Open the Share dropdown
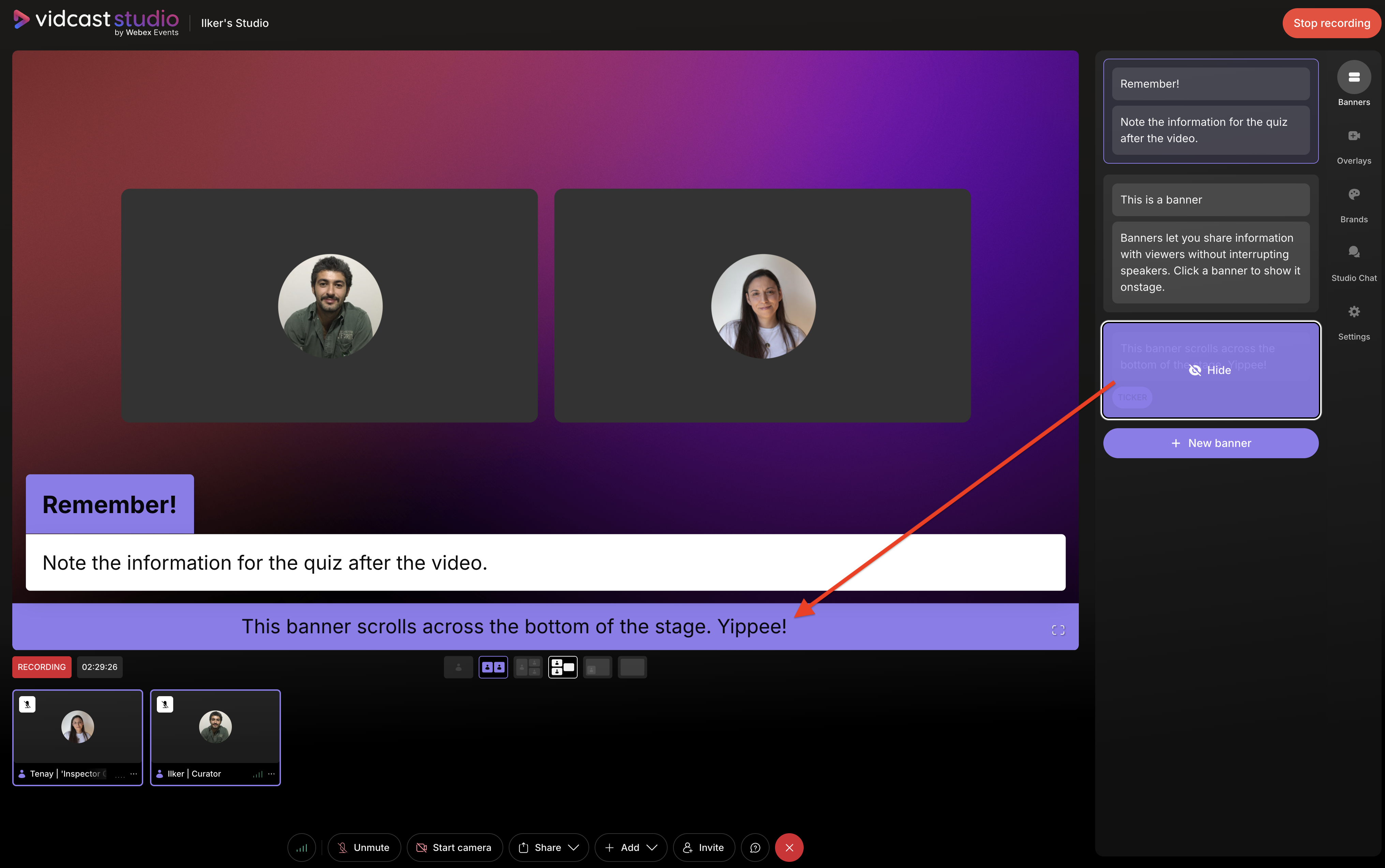The width and height of the screenshot is (1385, 868). point(549,847)
